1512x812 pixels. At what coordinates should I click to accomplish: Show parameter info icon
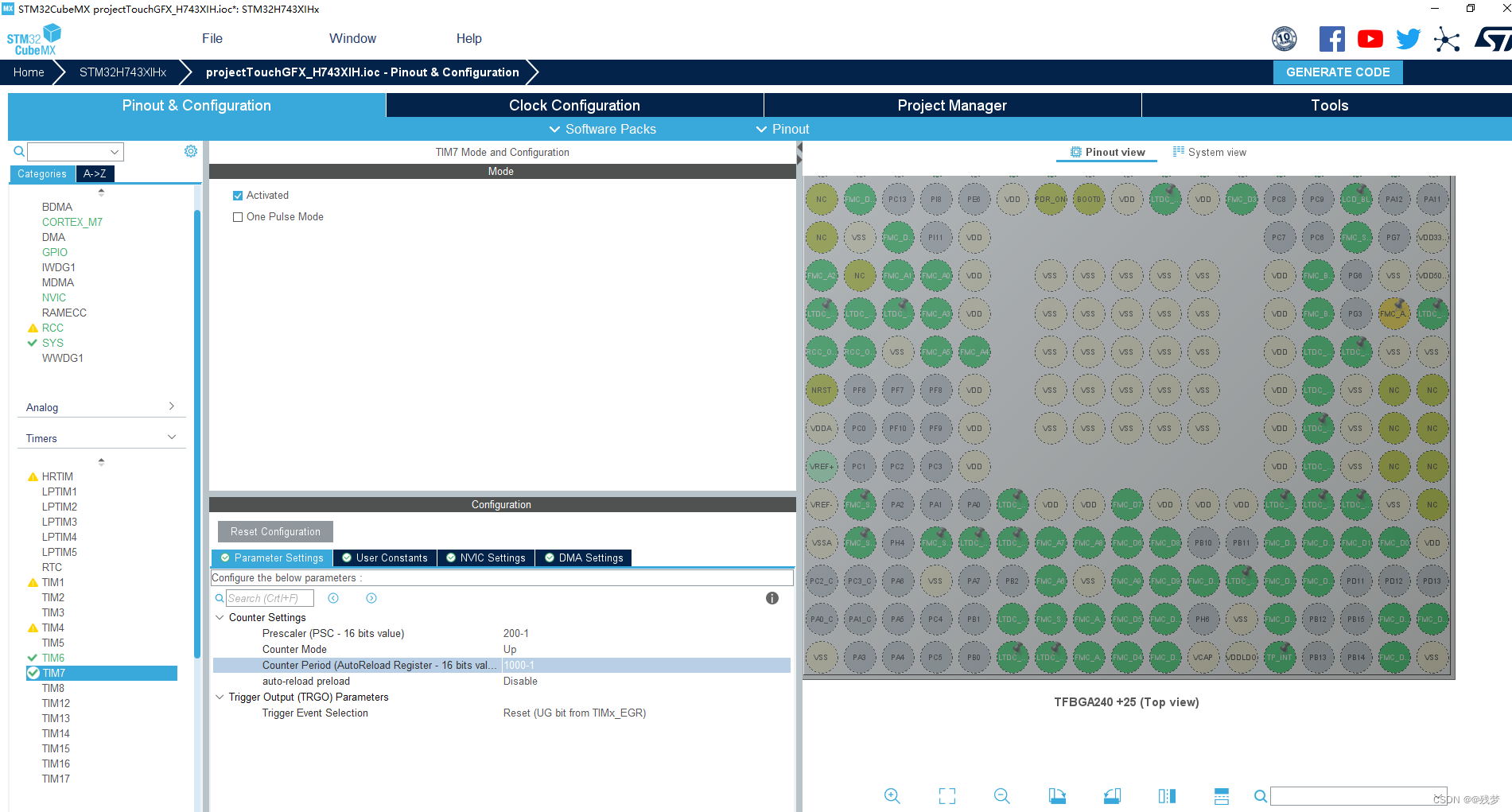772,598
